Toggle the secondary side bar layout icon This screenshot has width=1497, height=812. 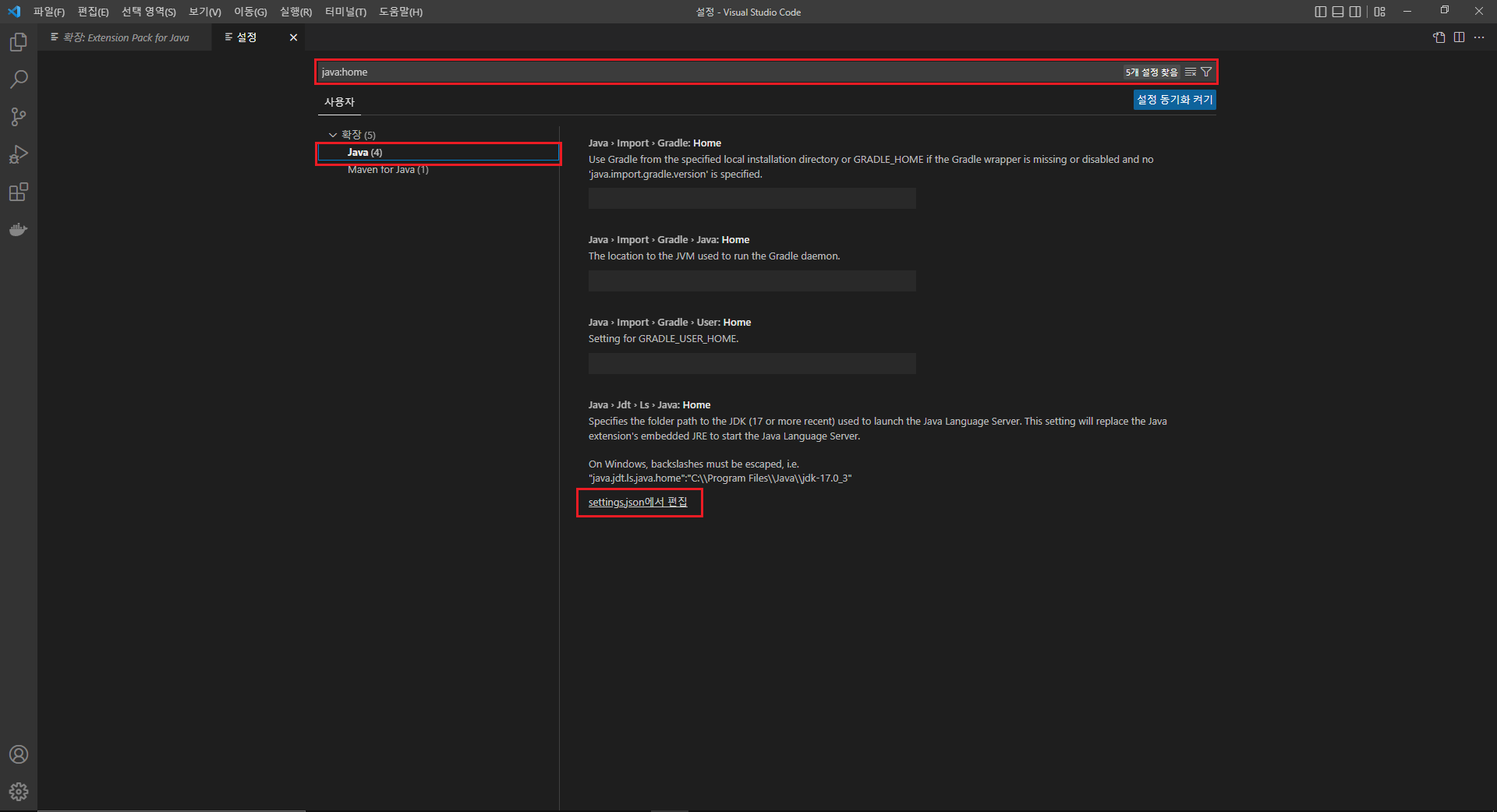1355,12
